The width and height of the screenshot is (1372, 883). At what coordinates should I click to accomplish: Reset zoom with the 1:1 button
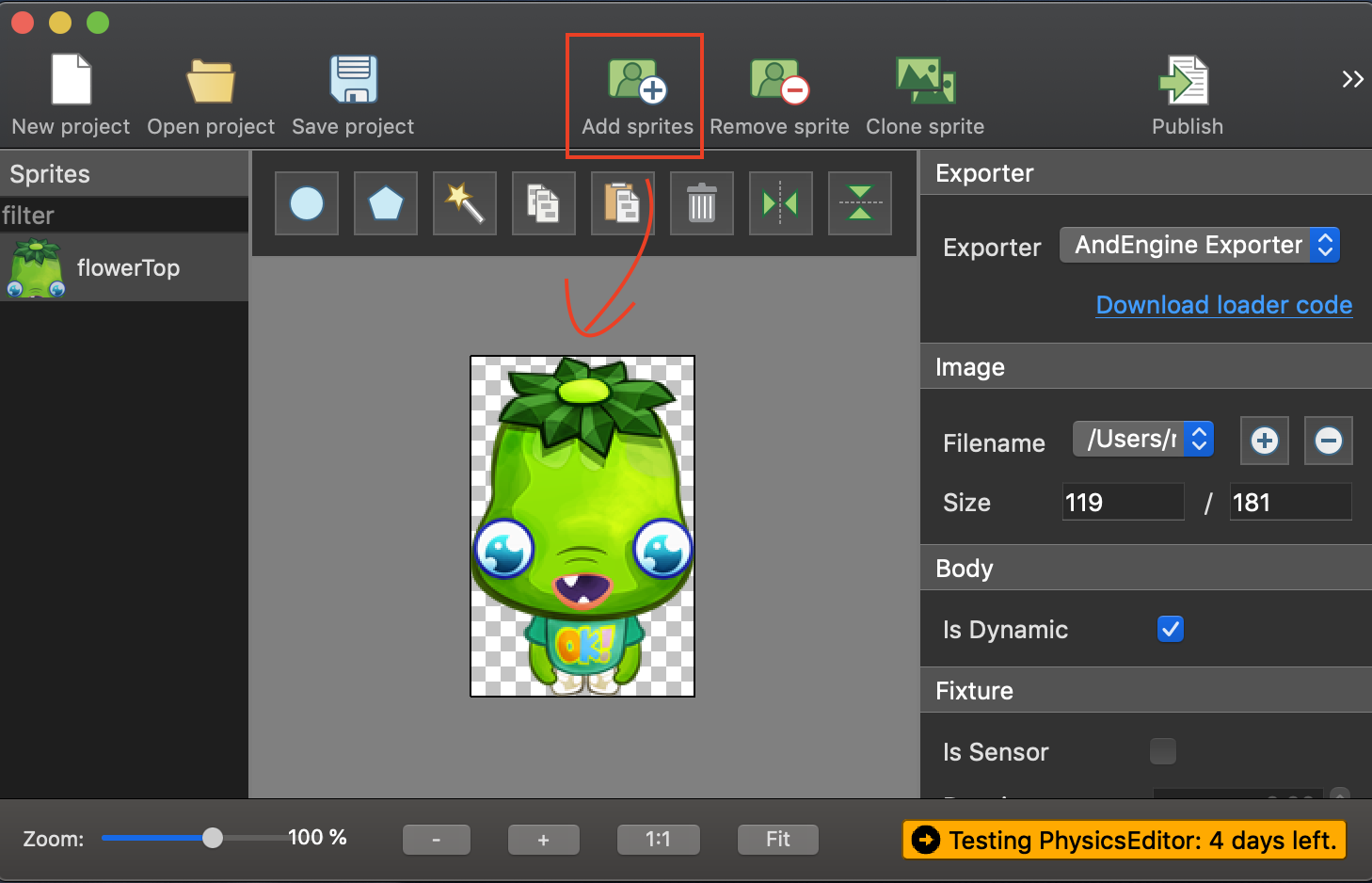point(659,840)
